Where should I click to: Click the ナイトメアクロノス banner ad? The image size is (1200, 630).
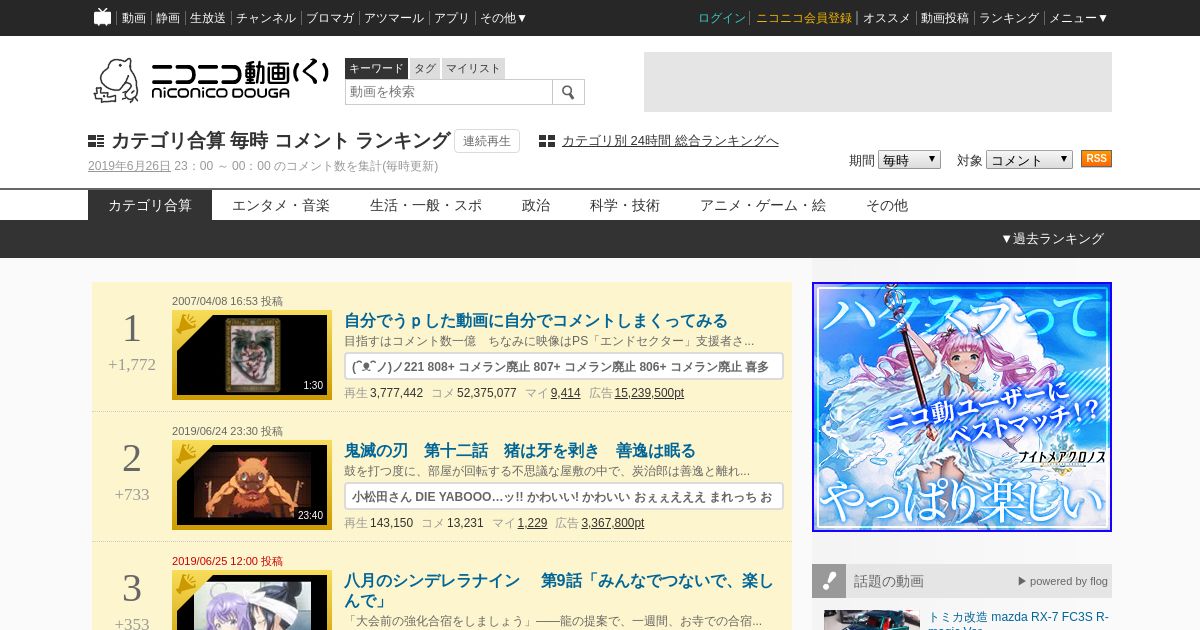pos(962,407)
